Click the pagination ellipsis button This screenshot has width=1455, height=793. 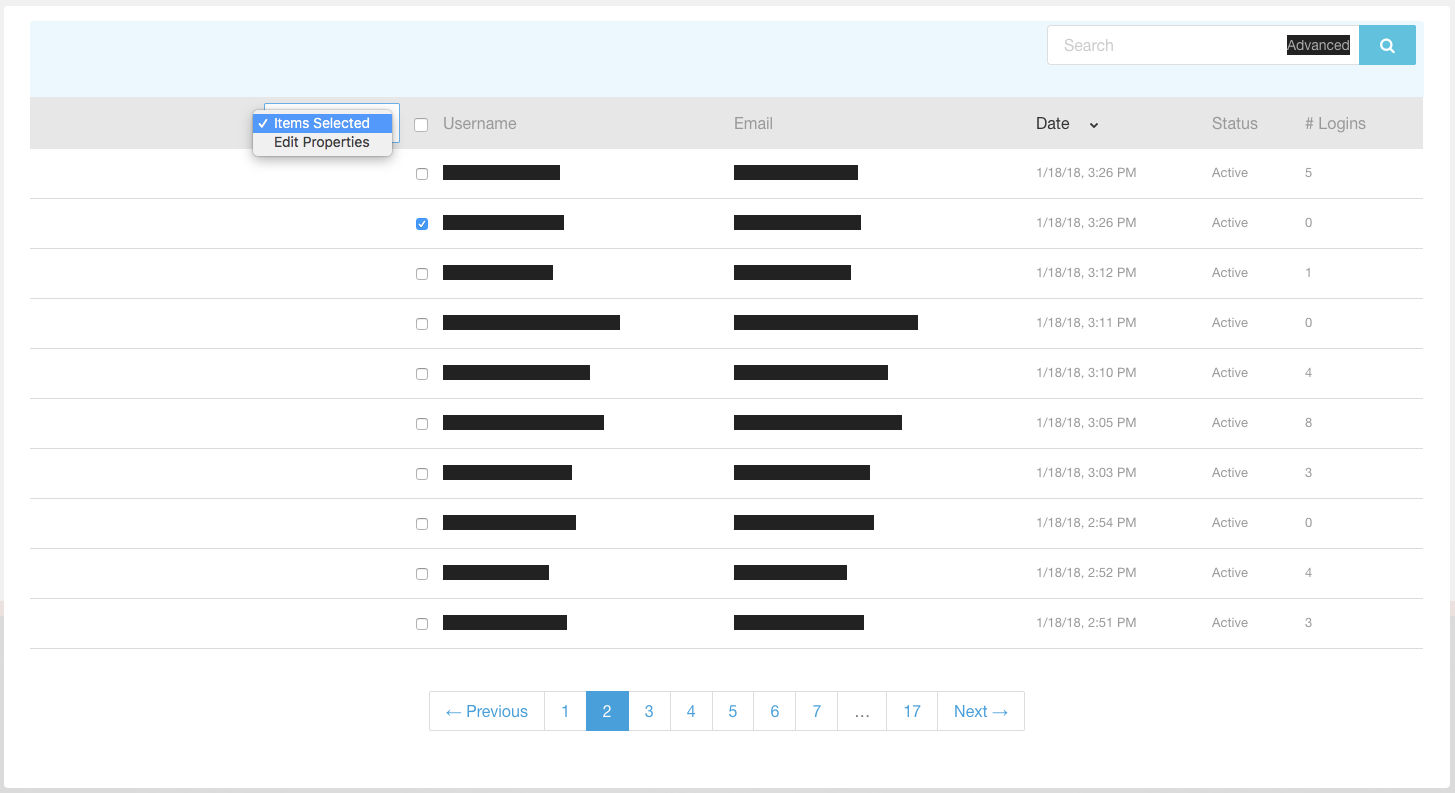861,711
